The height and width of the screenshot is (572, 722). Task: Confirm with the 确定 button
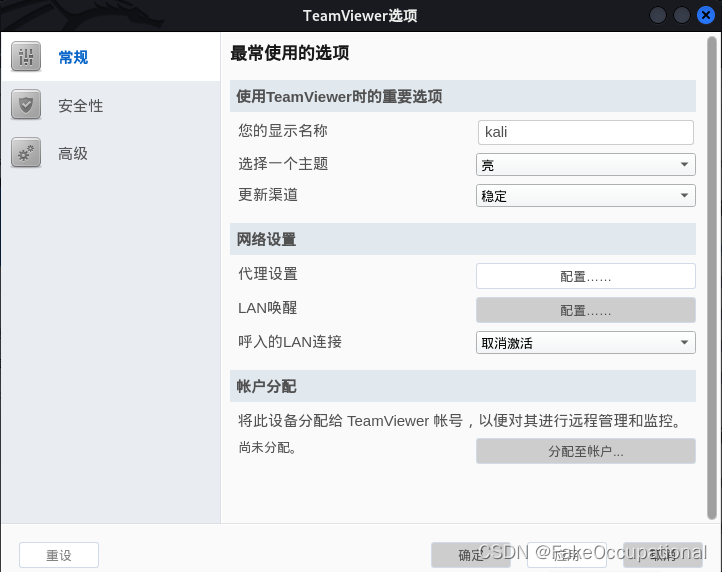[471, 555]
